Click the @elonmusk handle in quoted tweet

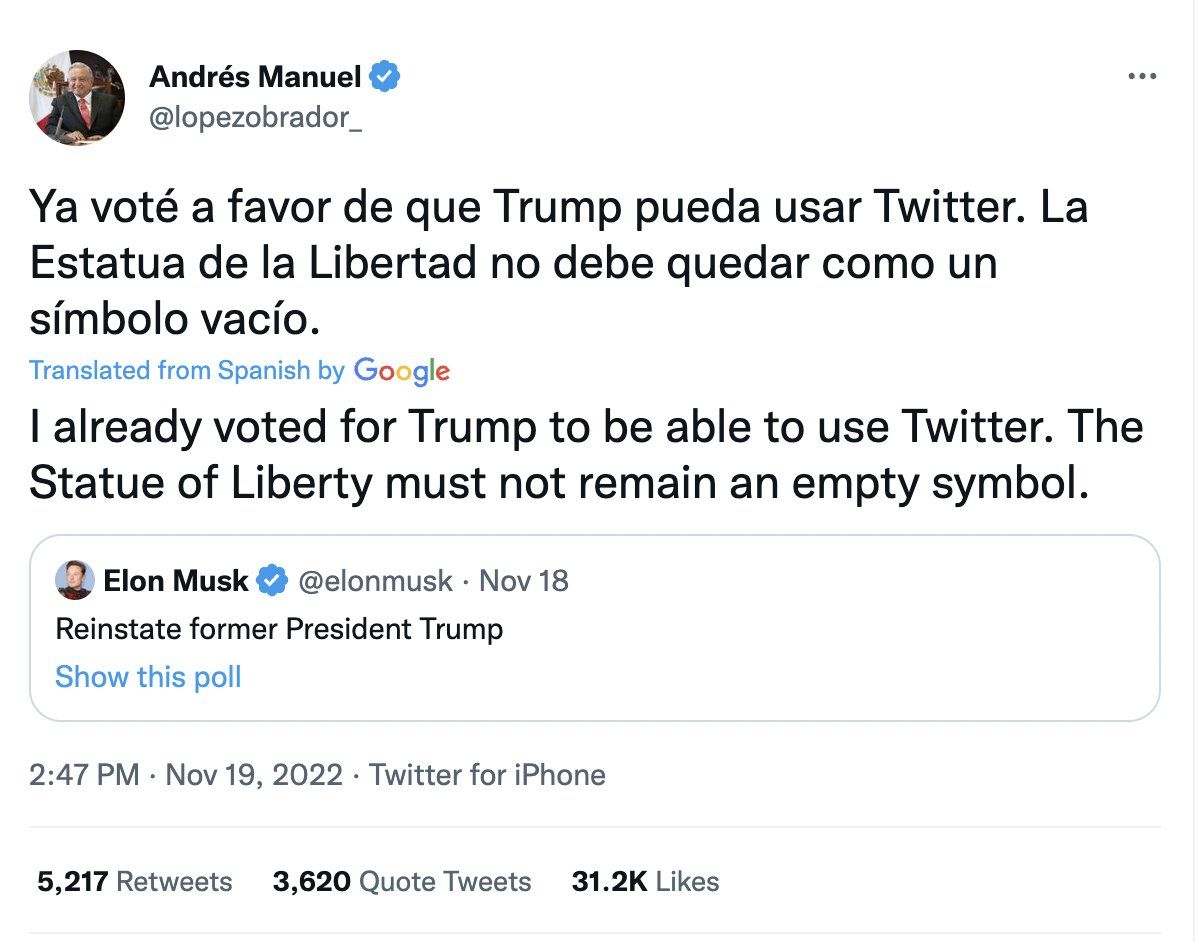(x=375, y=581)
